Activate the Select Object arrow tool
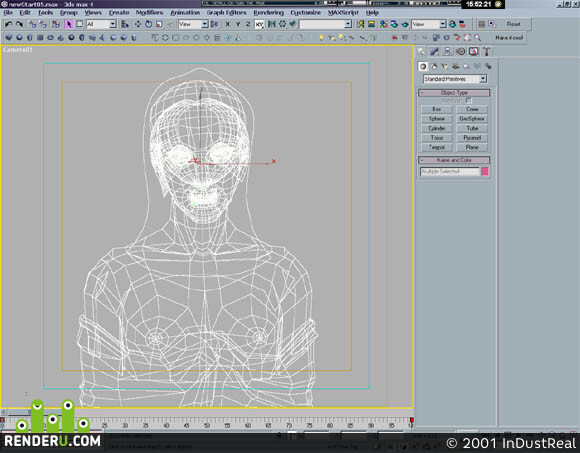The image size is (580, 453). tap(69, 24)
